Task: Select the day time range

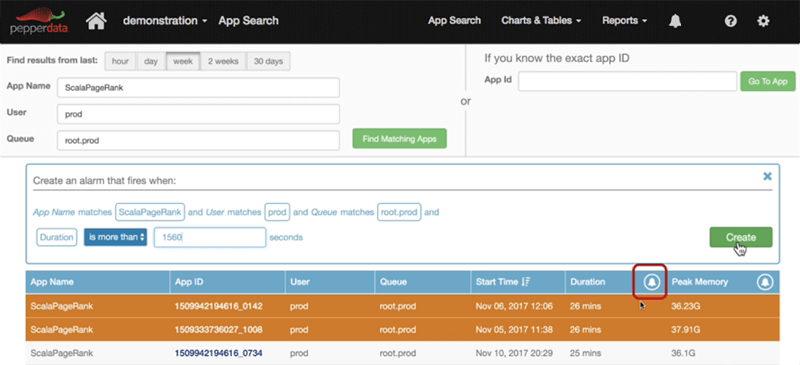Action: pyautogui.click(x=151, y=61)
